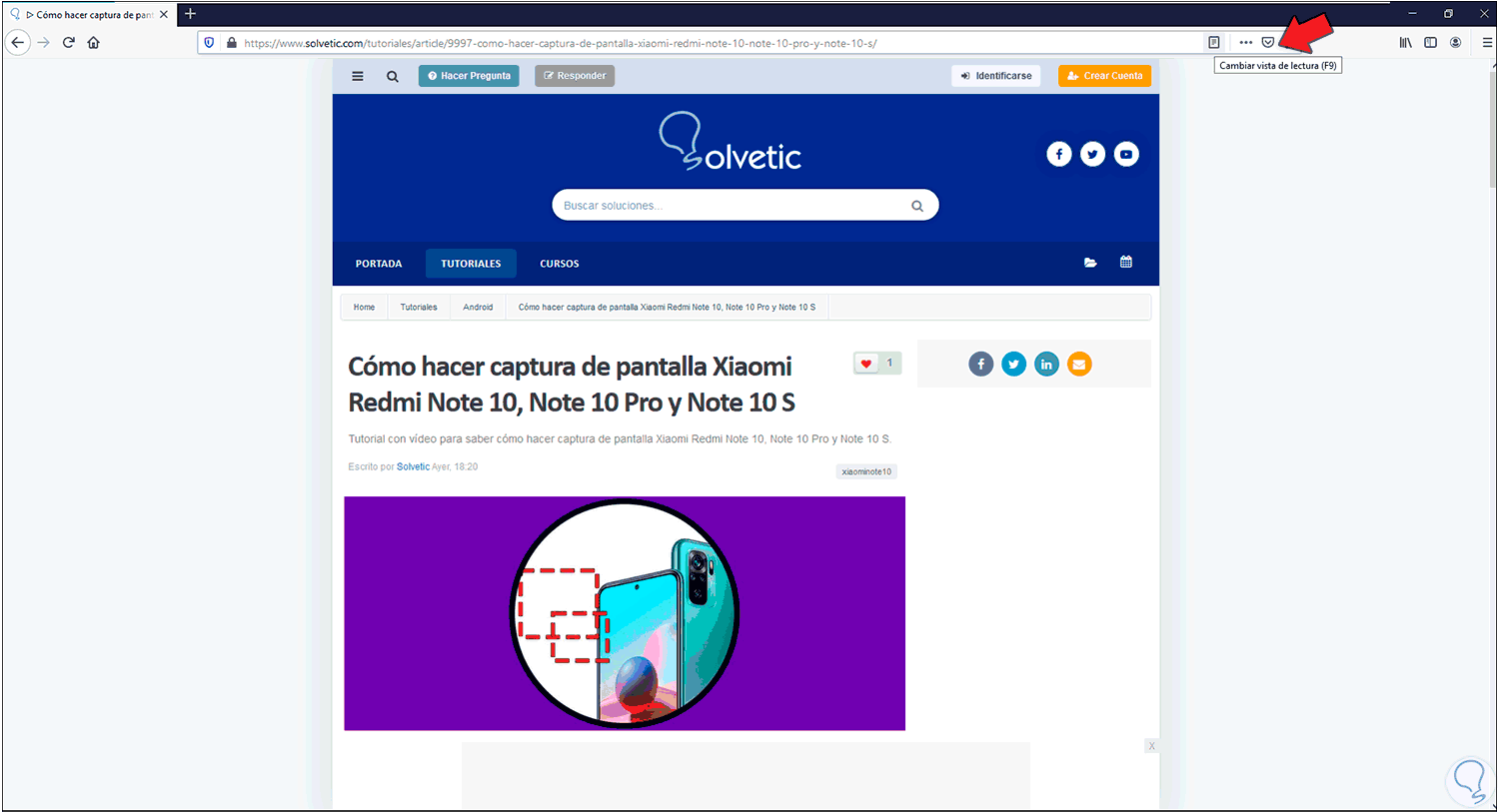Go to the PORTADA menu item
The width and height of the screenshot is (1499, 812).
379,264
